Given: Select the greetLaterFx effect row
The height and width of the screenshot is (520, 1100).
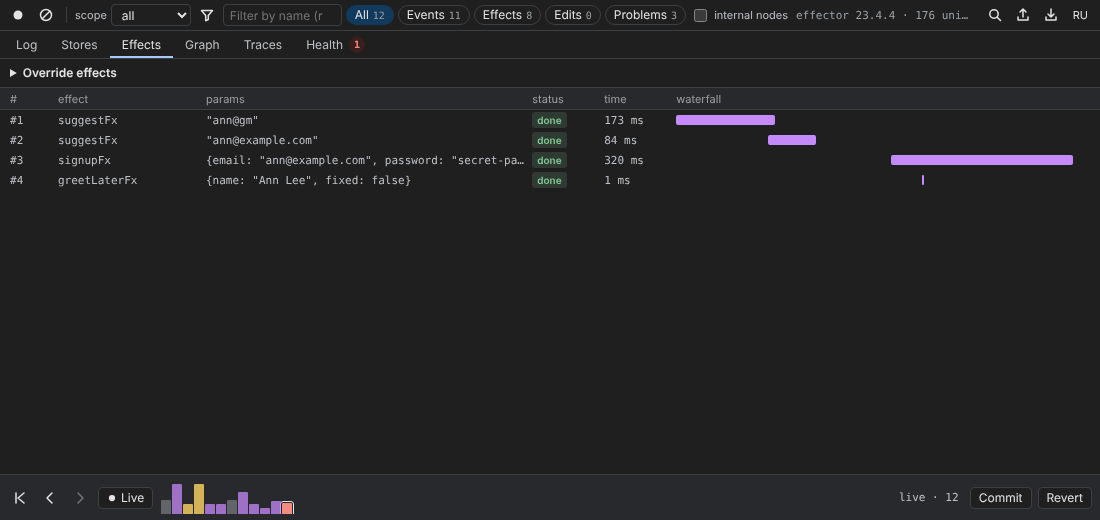Looking at the screenshot, I should point(550,180).
